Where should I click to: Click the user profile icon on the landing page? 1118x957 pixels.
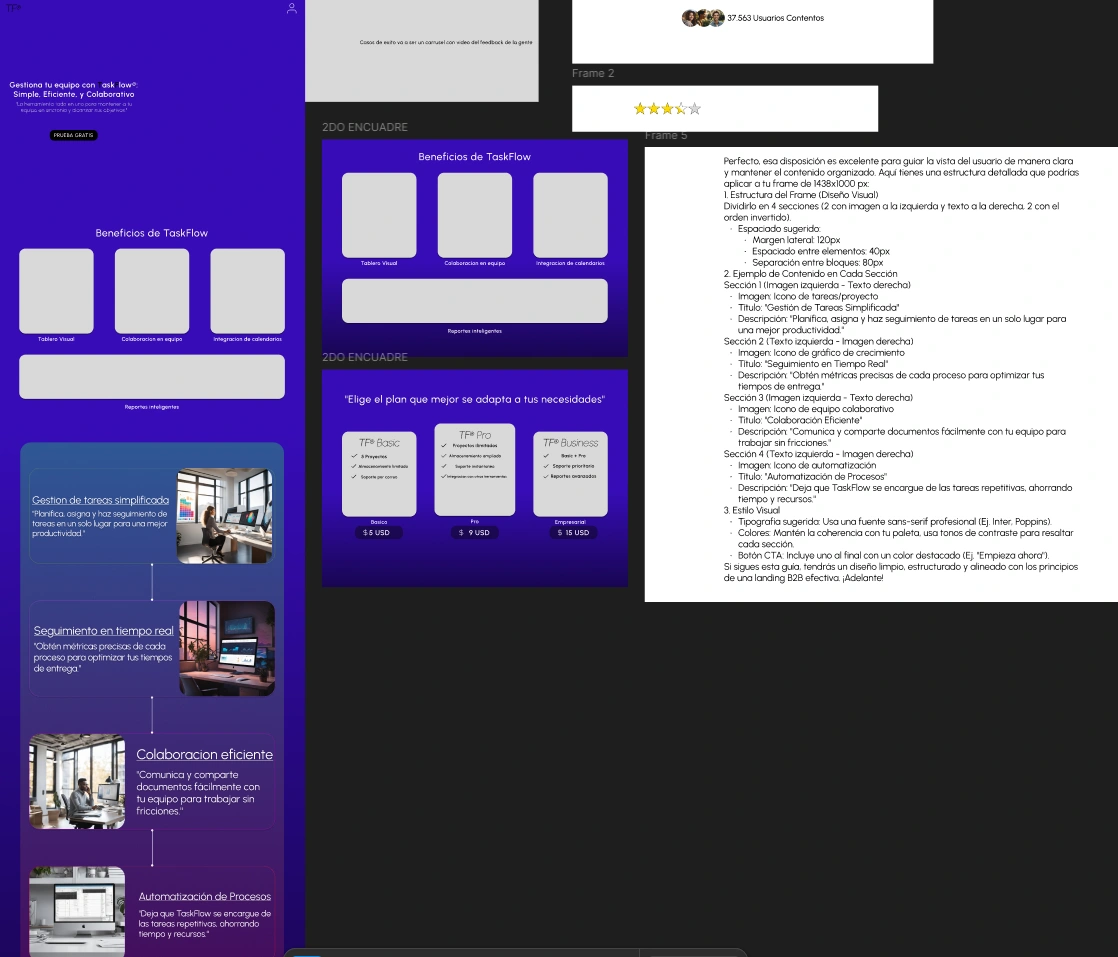click(x=292, y=9)
